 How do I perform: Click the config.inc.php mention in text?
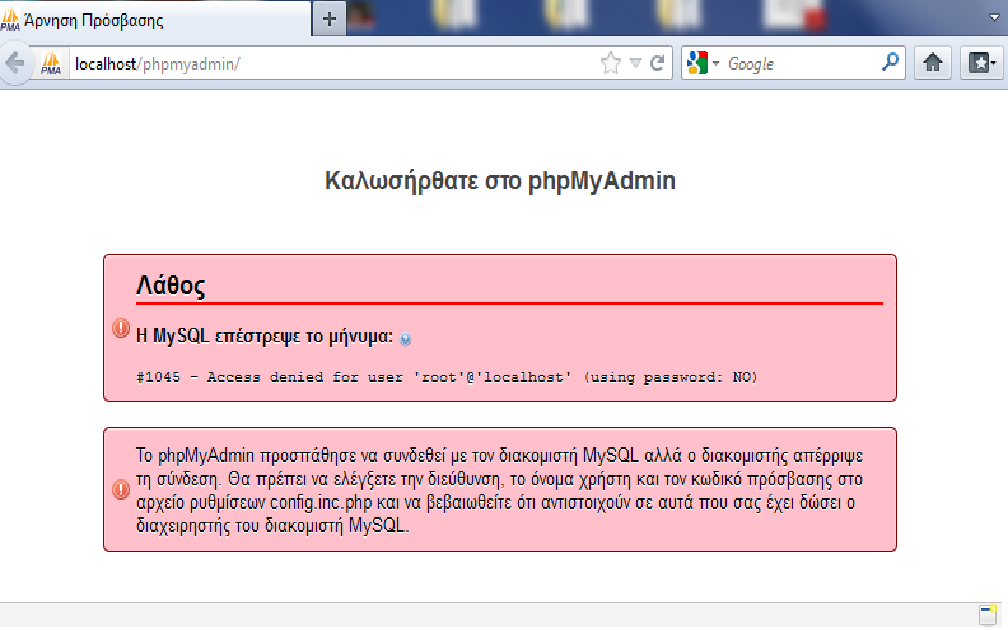pos(321,502)
